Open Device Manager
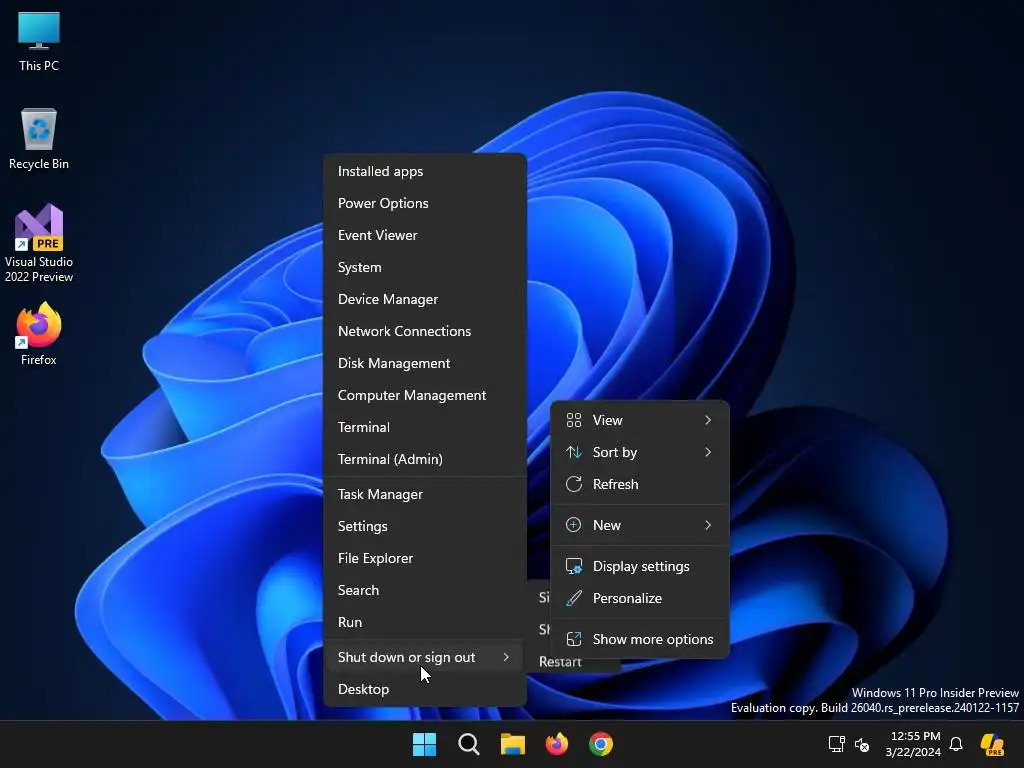The image size is (1024, 768). coord(425,299)
